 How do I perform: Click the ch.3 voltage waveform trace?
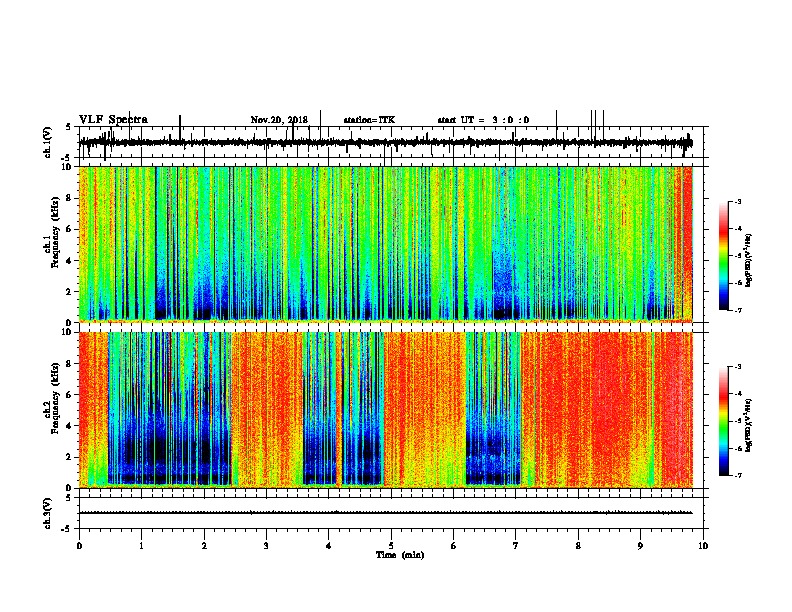click(386, 513)
